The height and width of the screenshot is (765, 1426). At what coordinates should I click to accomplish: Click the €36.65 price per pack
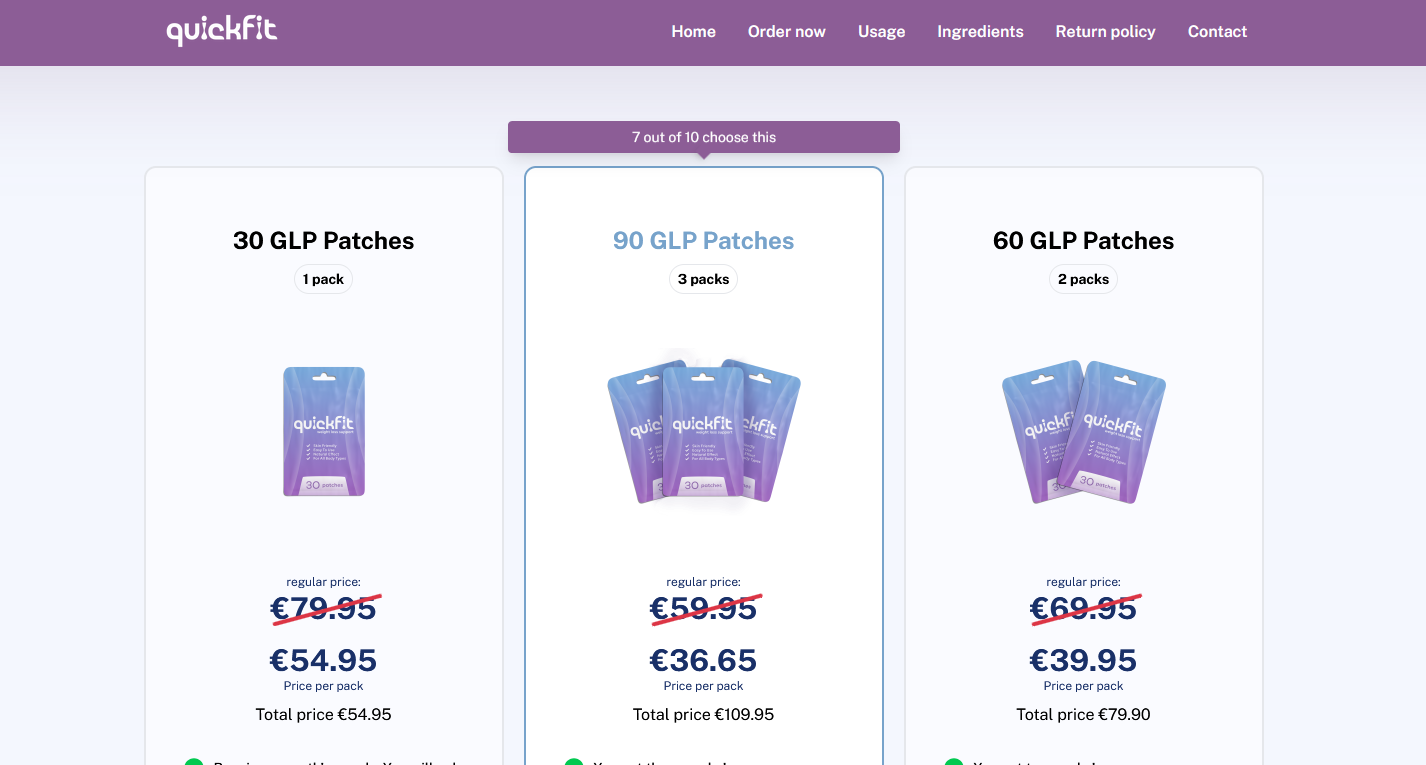click(x=704, y=660)
